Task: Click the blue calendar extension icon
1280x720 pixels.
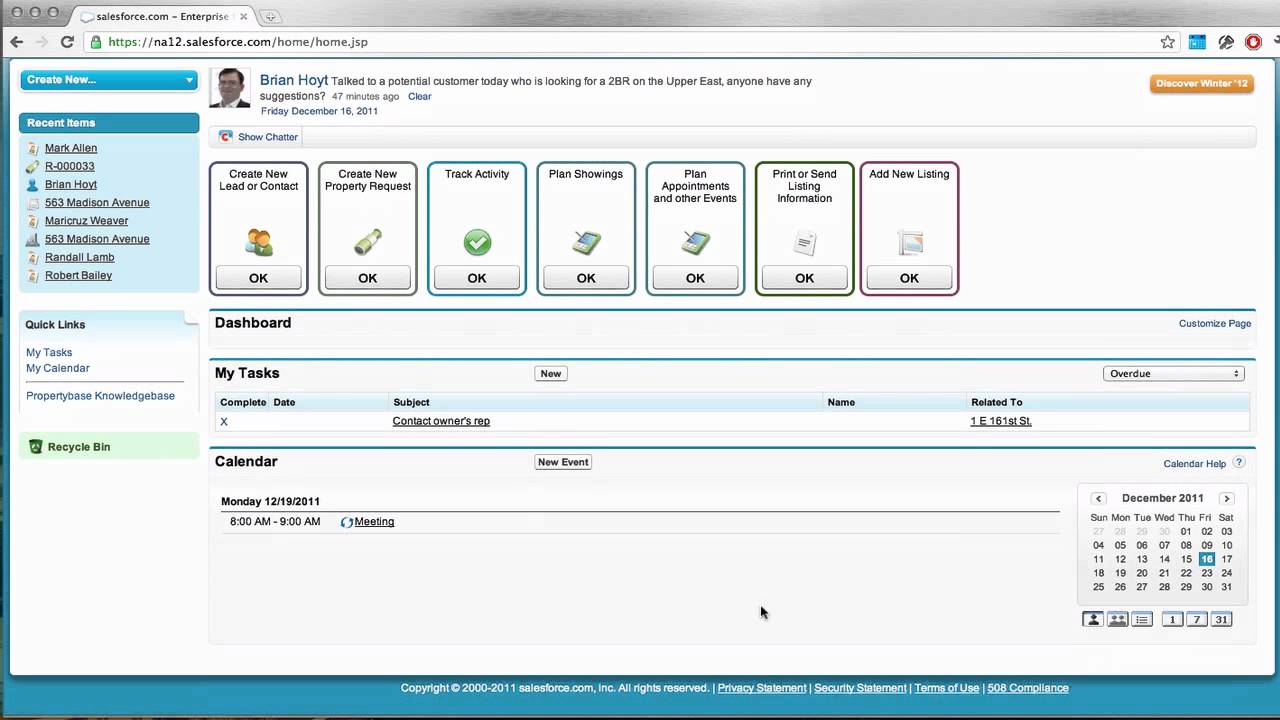Action: [1197, 42]
